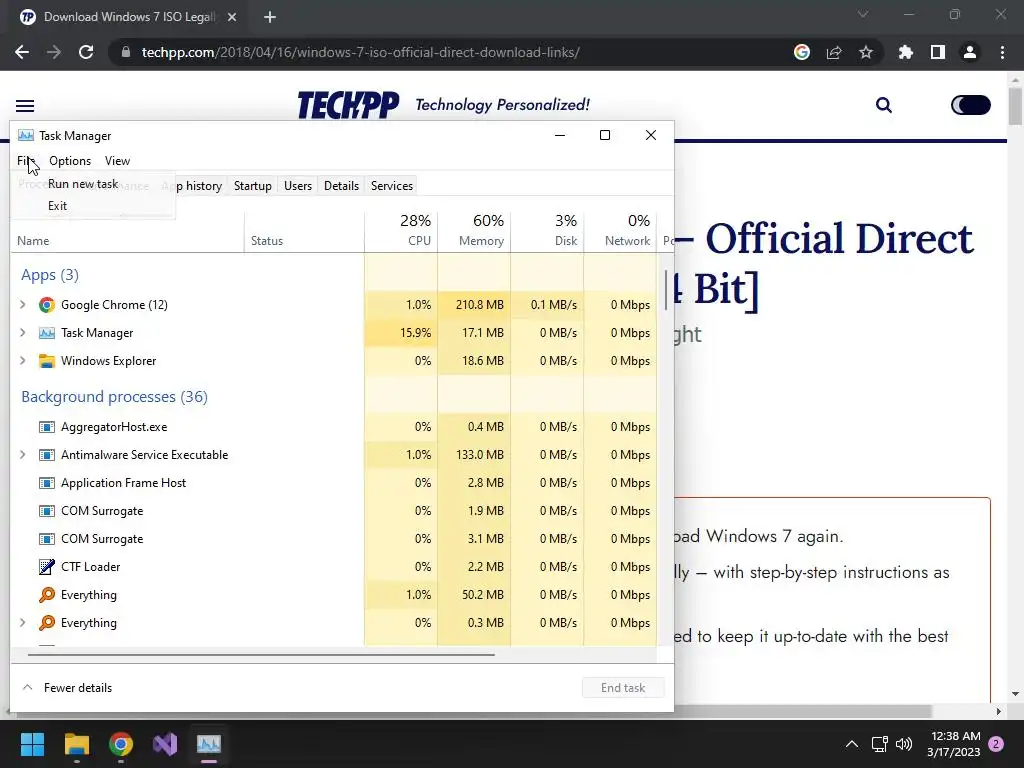Expand the Google Chrome (12) process group
The image size is (1024, 768).
(x=23, y=305)
